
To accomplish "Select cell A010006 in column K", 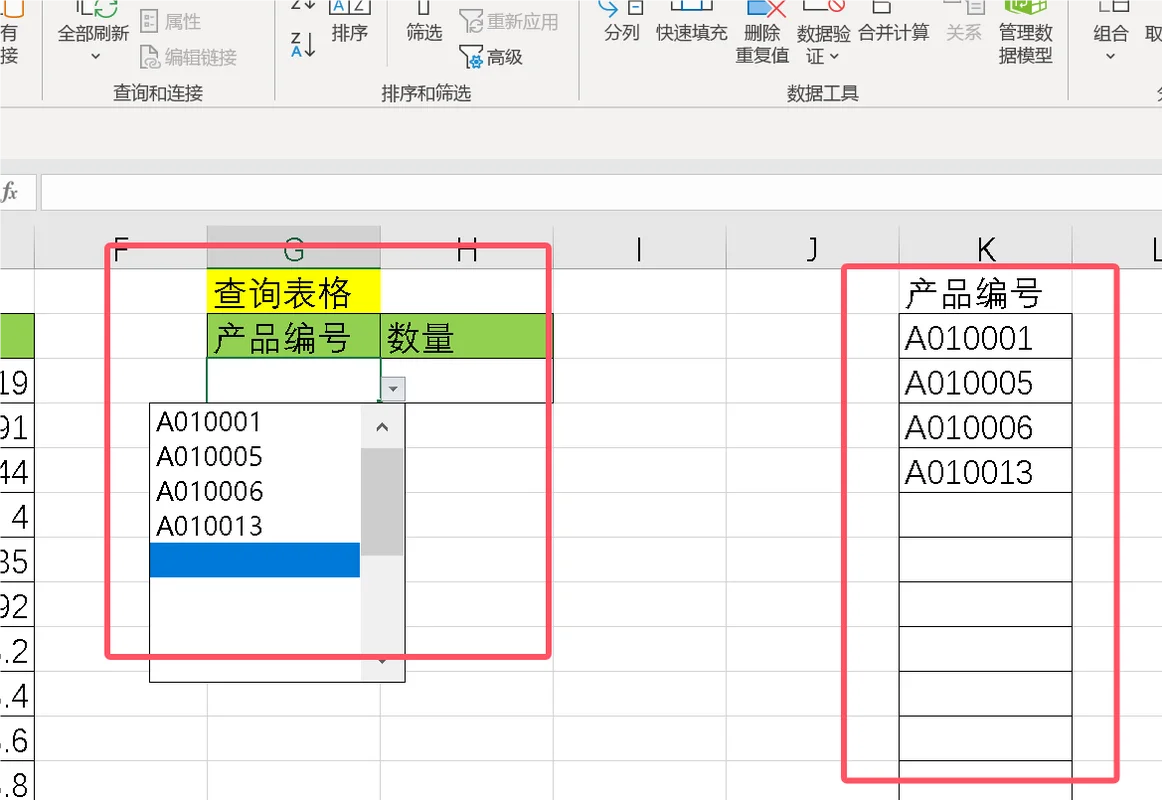I will (986, 426).
